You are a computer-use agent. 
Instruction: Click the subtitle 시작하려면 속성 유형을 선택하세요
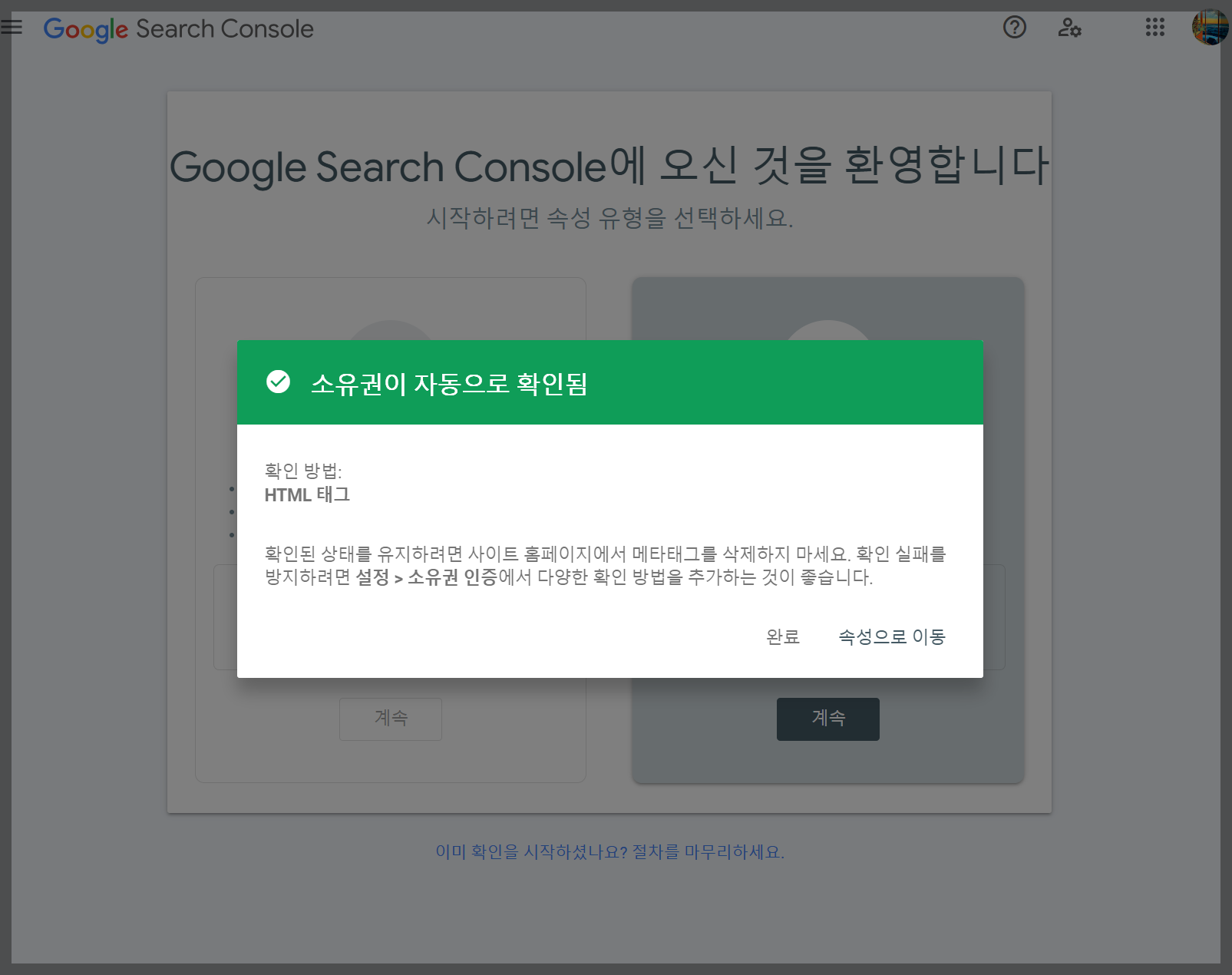610,218
